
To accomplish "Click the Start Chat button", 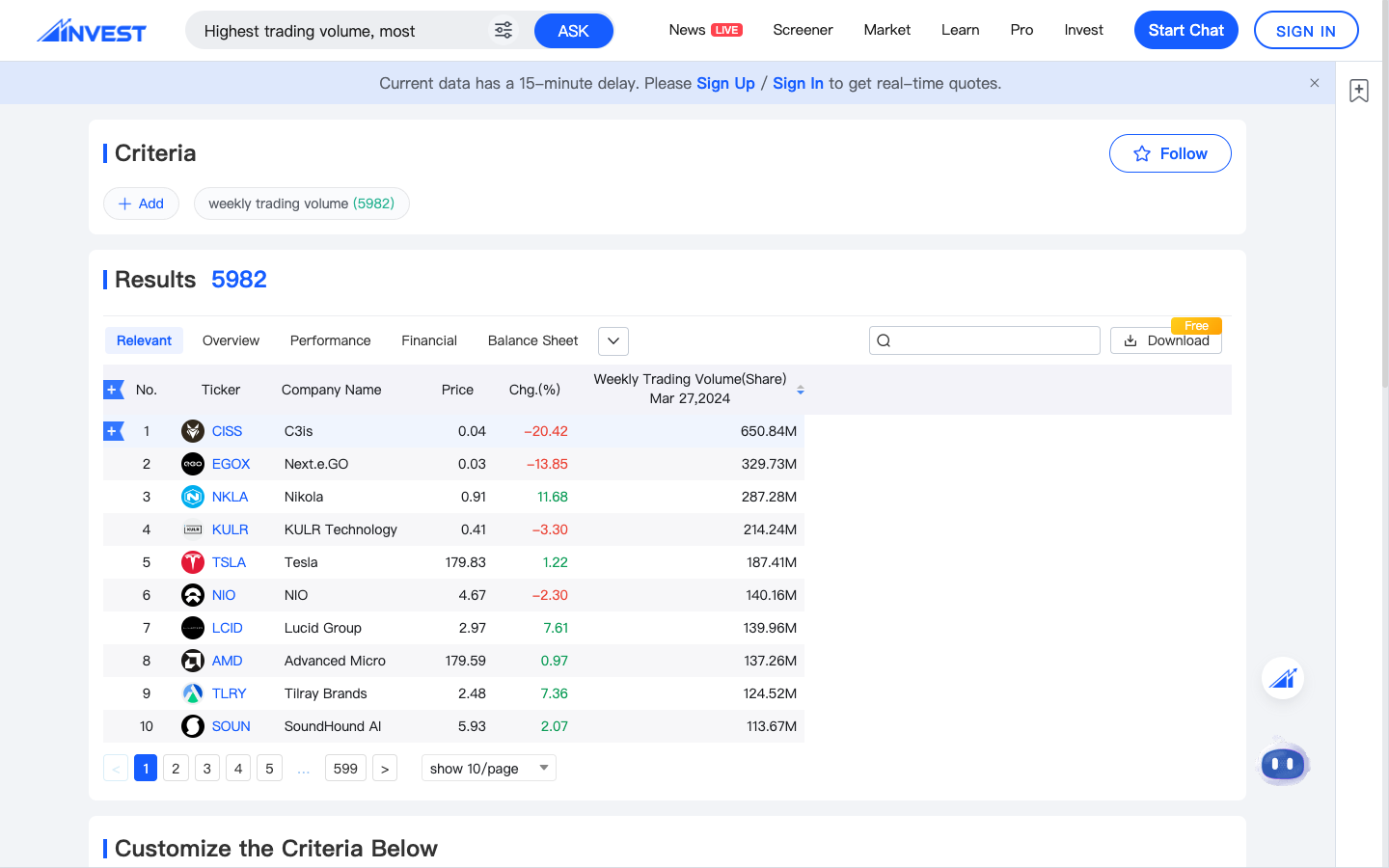I will pyautogui.click(x=1185, y=30).
